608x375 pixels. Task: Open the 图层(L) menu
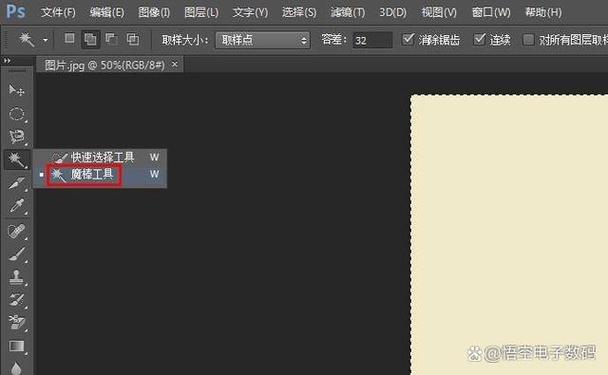[201, 12]
